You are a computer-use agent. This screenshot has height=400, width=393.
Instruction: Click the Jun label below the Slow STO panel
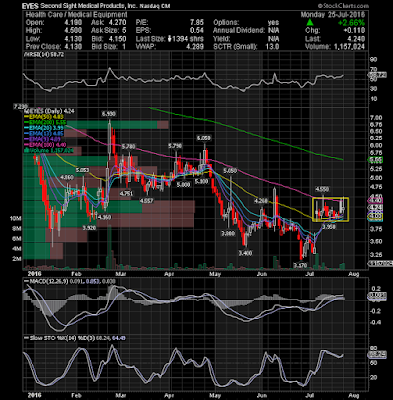click(263, 396)
